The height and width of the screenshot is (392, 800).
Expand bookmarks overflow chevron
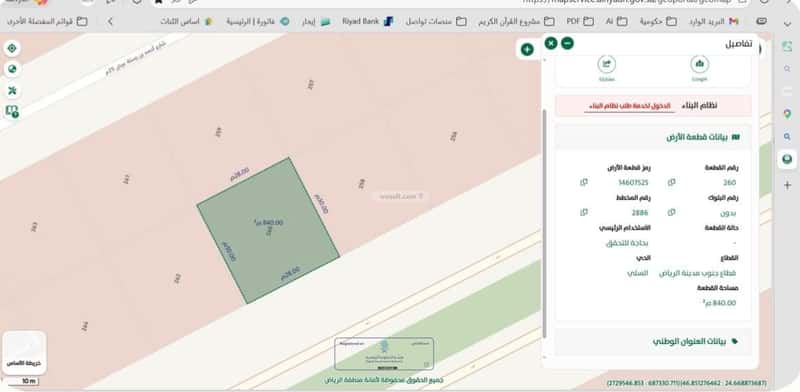click(x=110, y=21)
